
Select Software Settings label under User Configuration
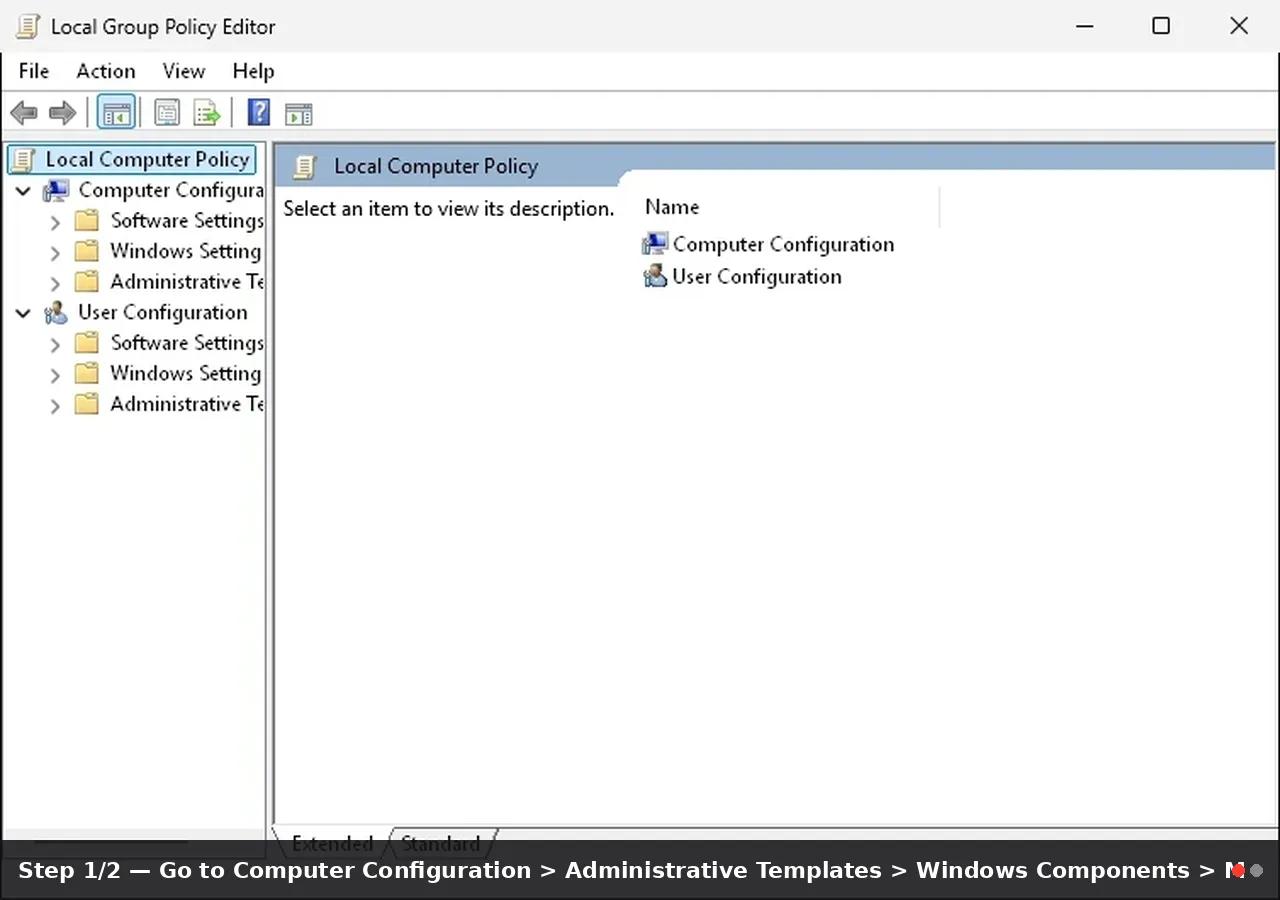187,343
